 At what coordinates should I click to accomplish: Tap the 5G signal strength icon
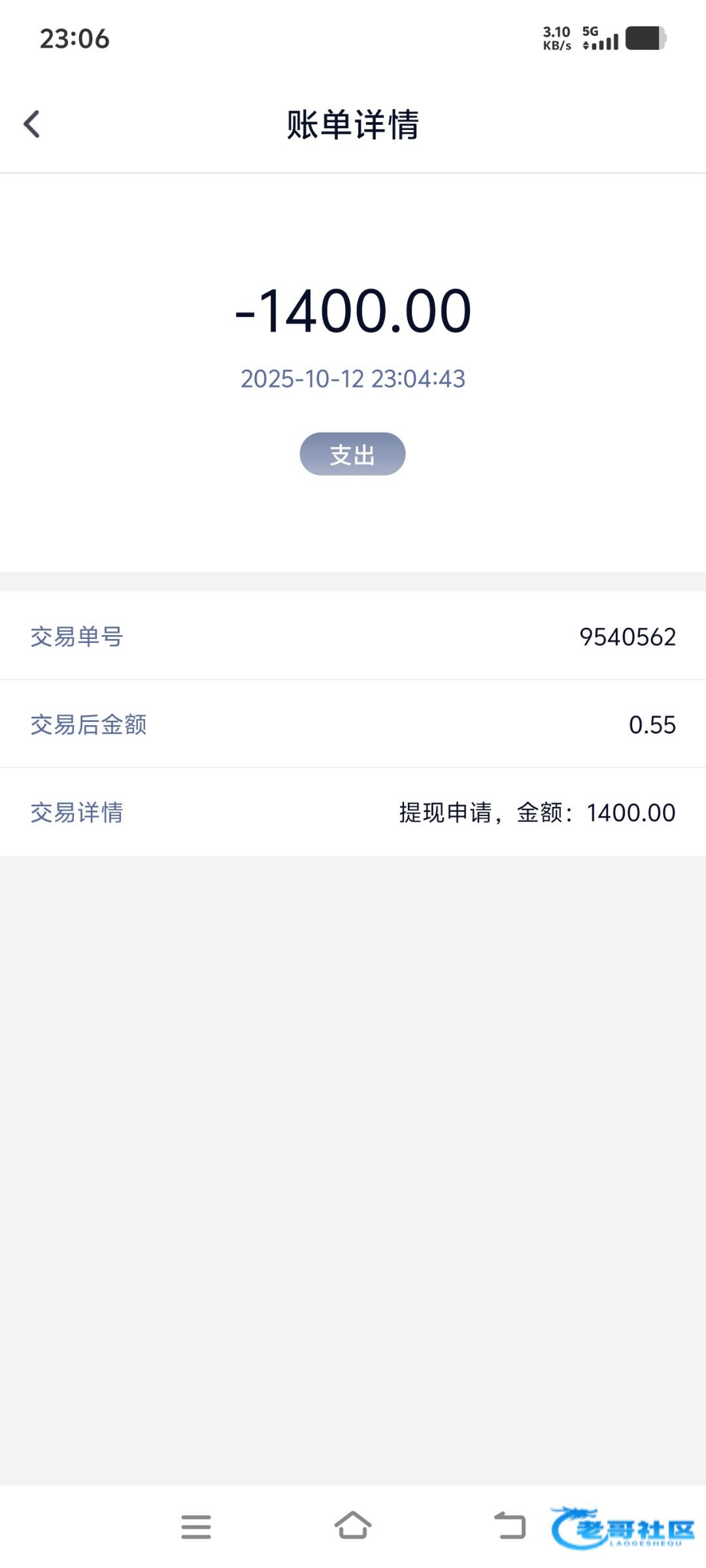point(600,39)
